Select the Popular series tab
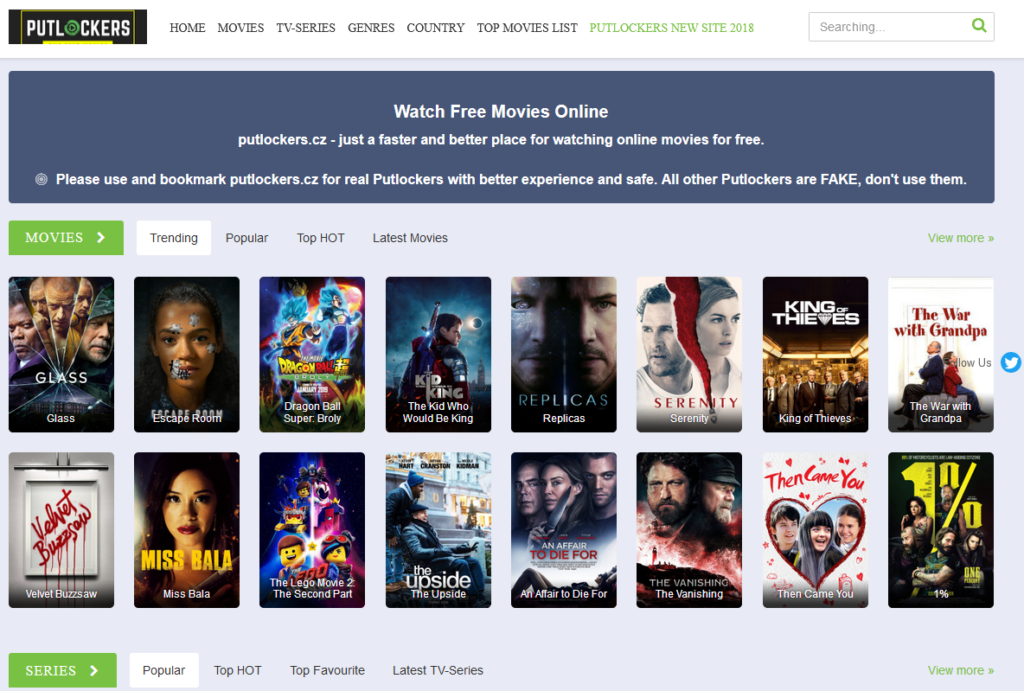This screenshot has height=691, width=1024. [x=164, y=670]
